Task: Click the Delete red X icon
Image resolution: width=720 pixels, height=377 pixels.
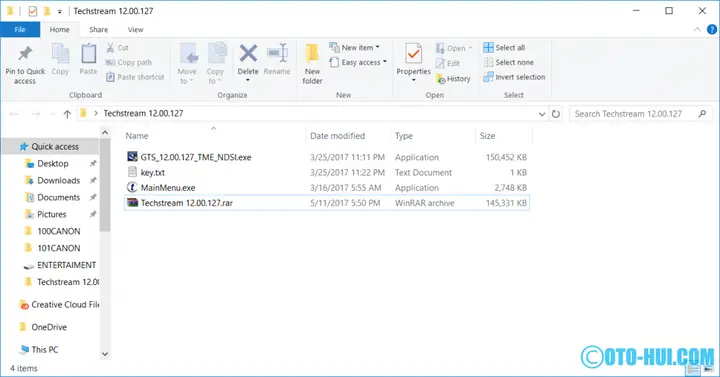Action: coord(248,53)
